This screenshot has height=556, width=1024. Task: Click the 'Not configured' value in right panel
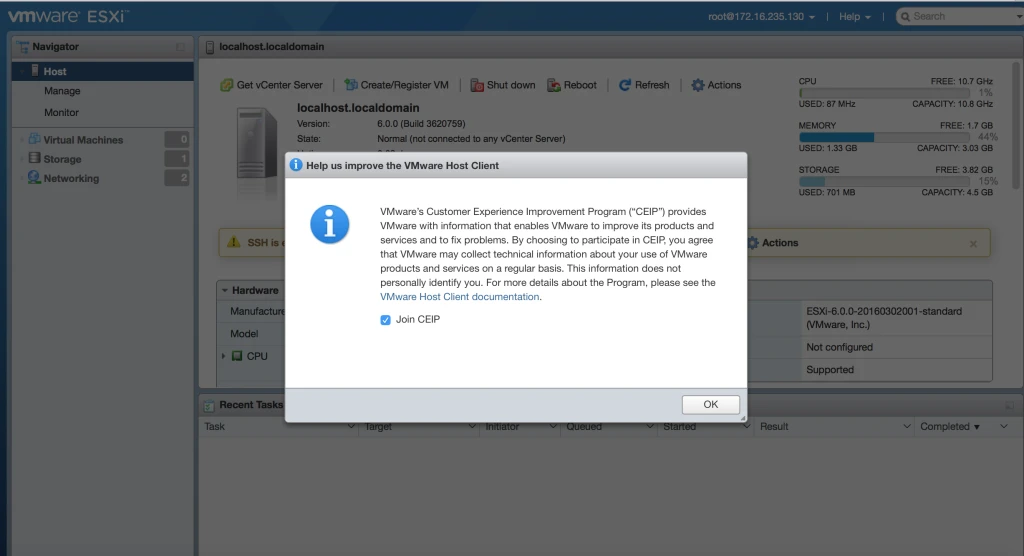pyautogui.click(x=839, y=347)
